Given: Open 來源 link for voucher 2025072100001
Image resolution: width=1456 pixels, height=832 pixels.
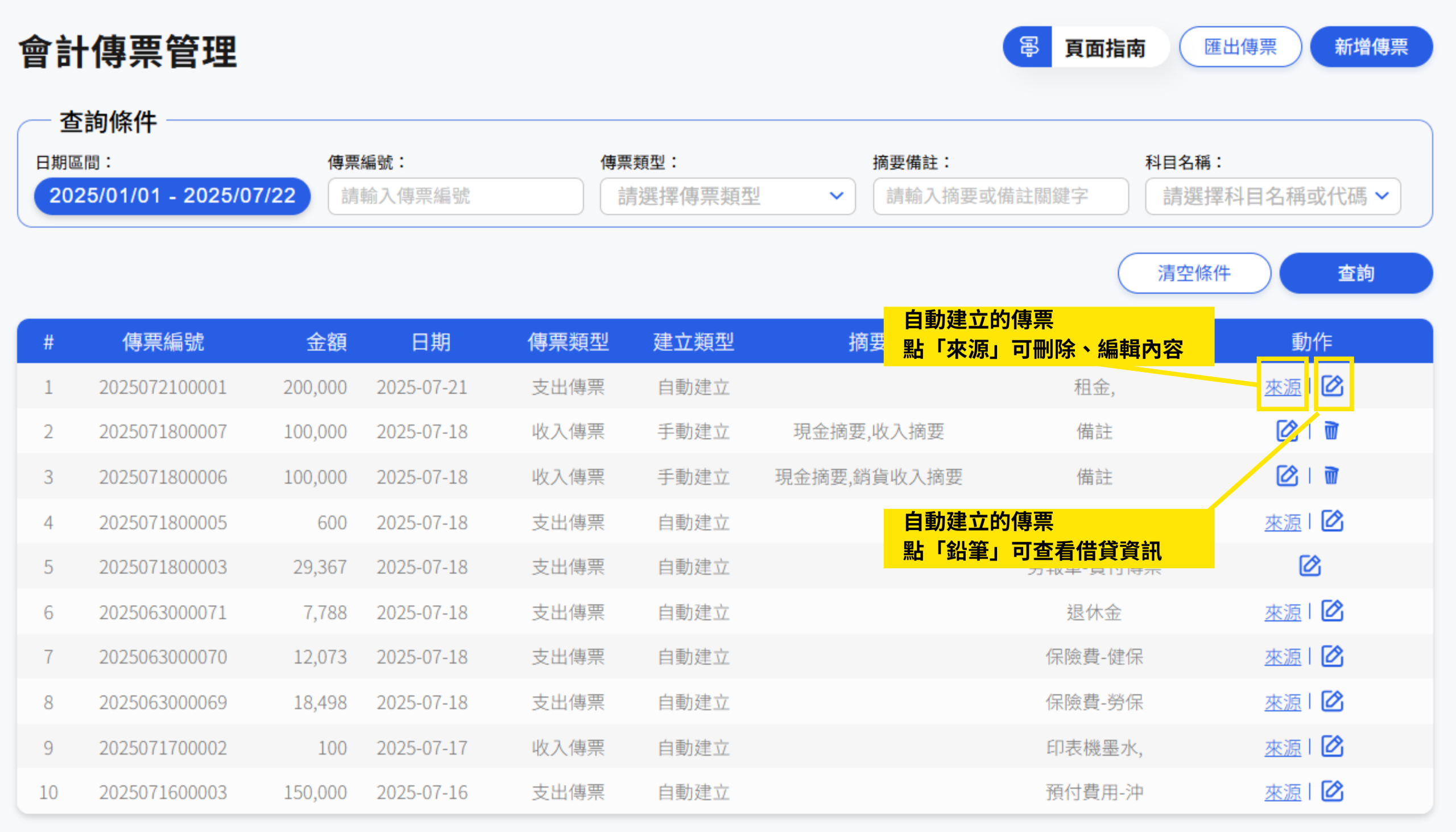Looking at the screenshot, I should (x=1283, y=387).
